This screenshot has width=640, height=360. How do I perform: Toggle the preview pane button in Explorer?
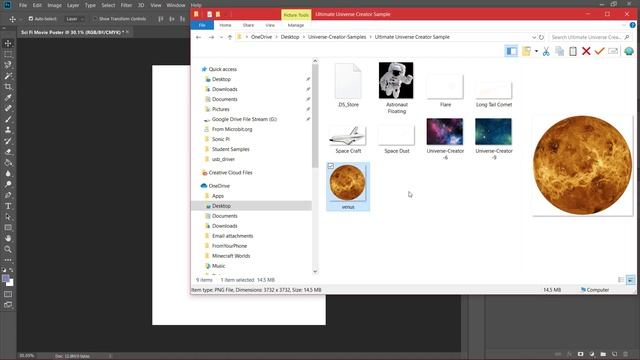511,51
